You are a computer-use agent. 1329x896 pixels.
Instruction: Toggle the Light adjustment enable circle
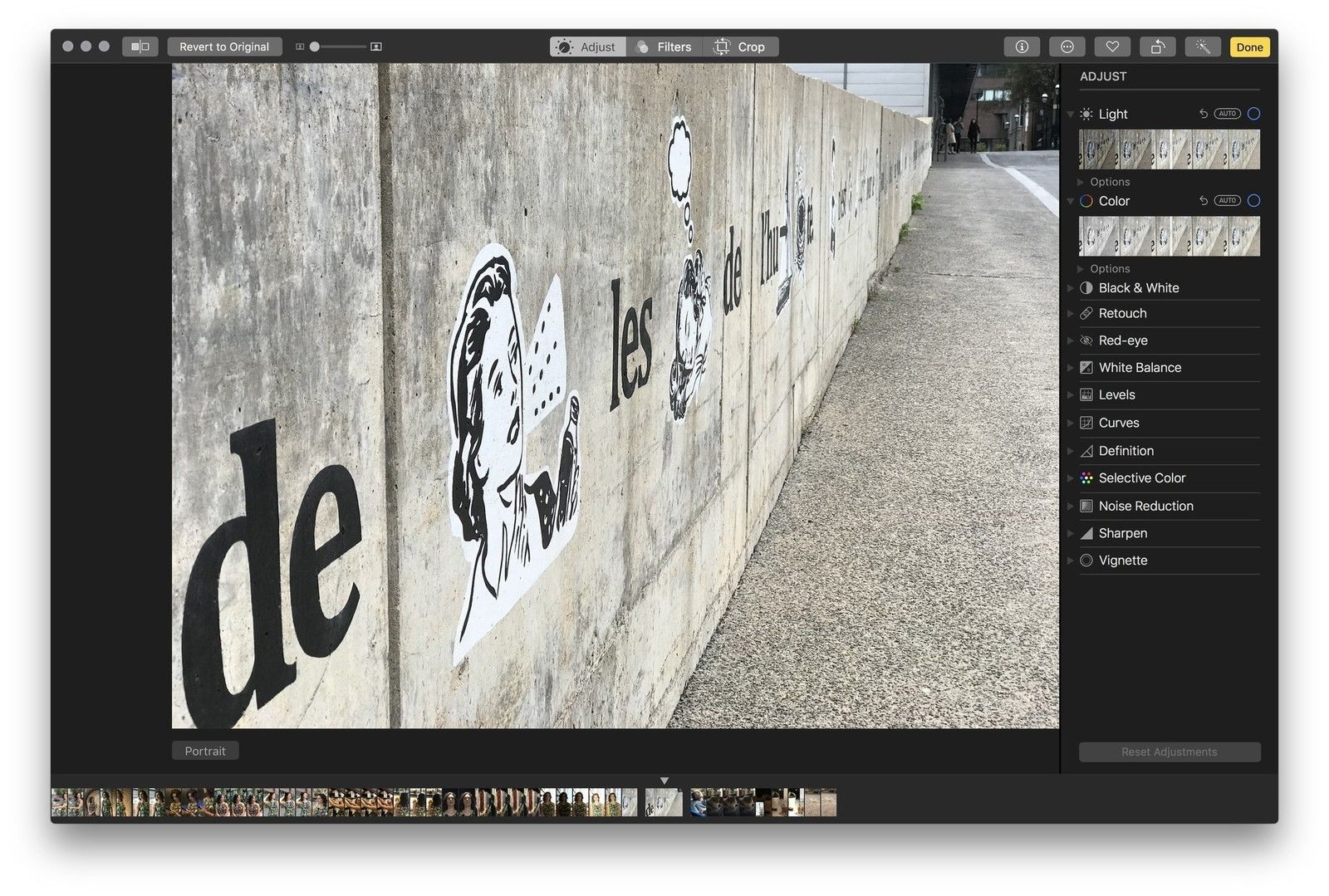(1253, 114)
